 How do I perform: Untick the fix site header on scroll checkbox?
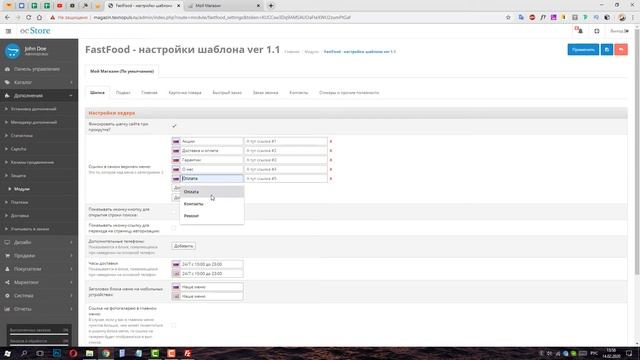174,126
